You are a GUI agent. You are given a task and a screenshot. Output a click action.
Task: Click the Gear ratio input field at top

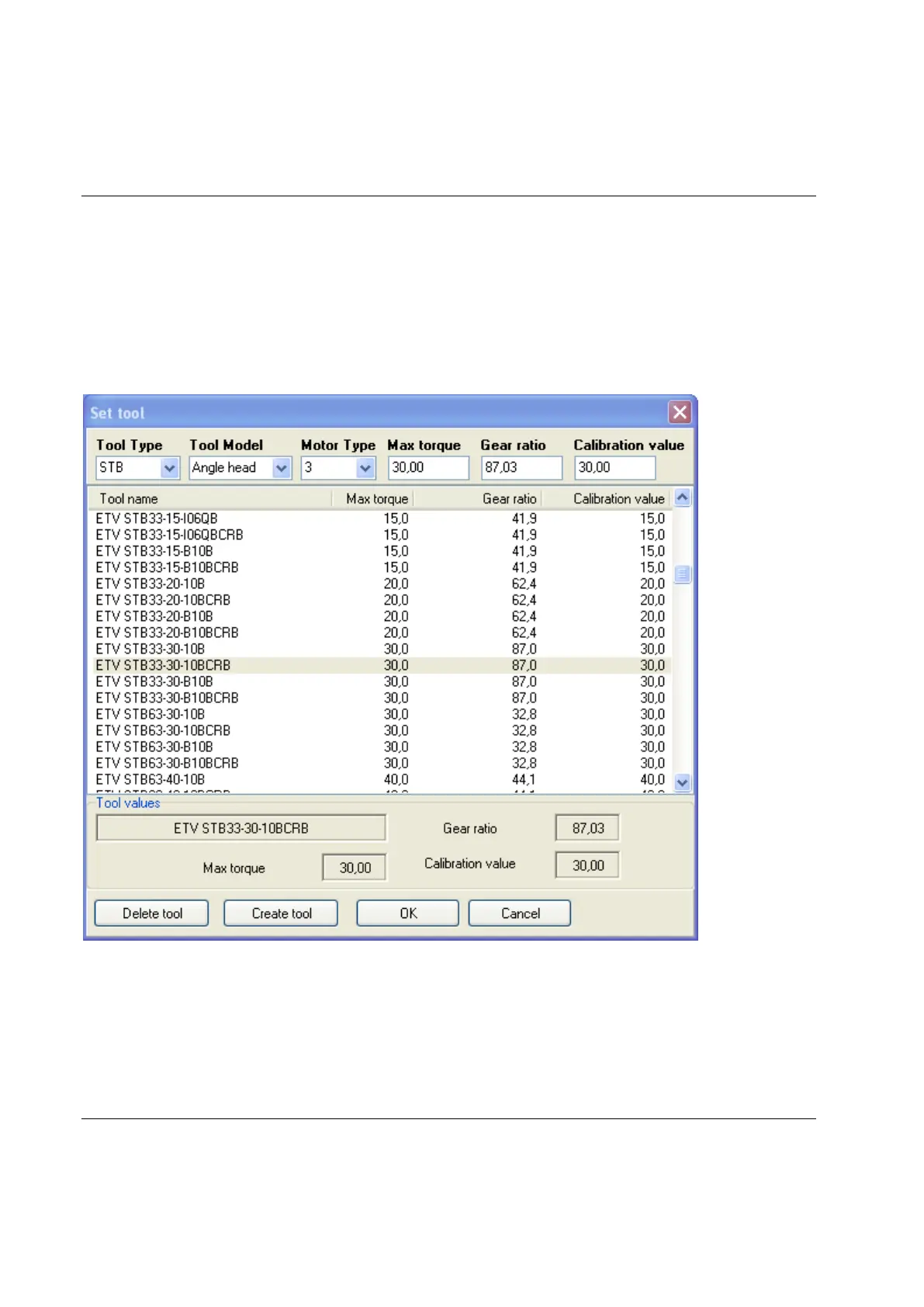521,468
